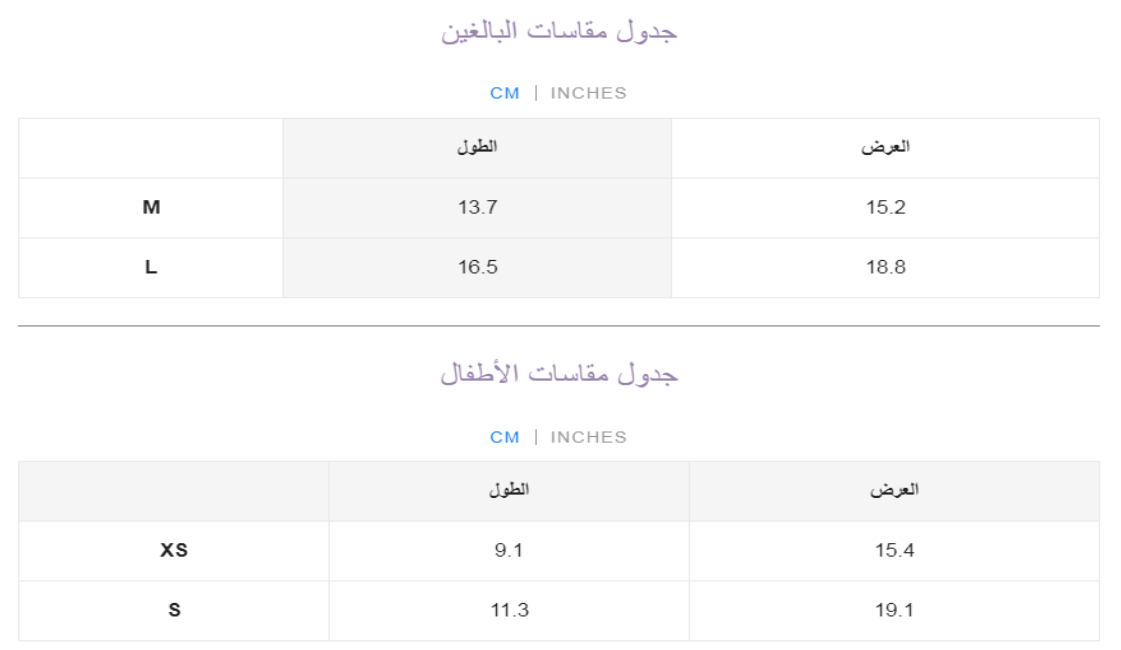Select the XS size row label

tap(174, 550)
